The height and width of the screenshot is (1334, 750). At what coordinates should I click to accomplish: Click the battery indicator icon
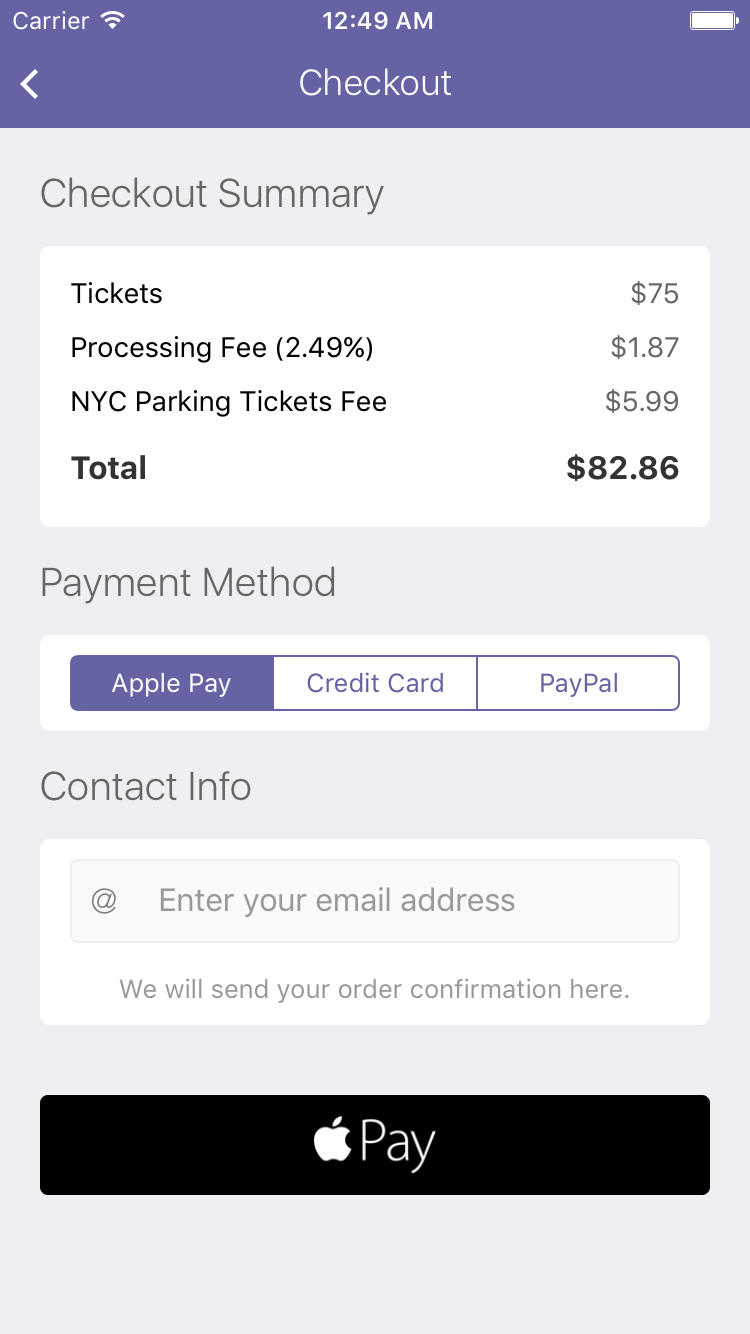click(713, 21)
